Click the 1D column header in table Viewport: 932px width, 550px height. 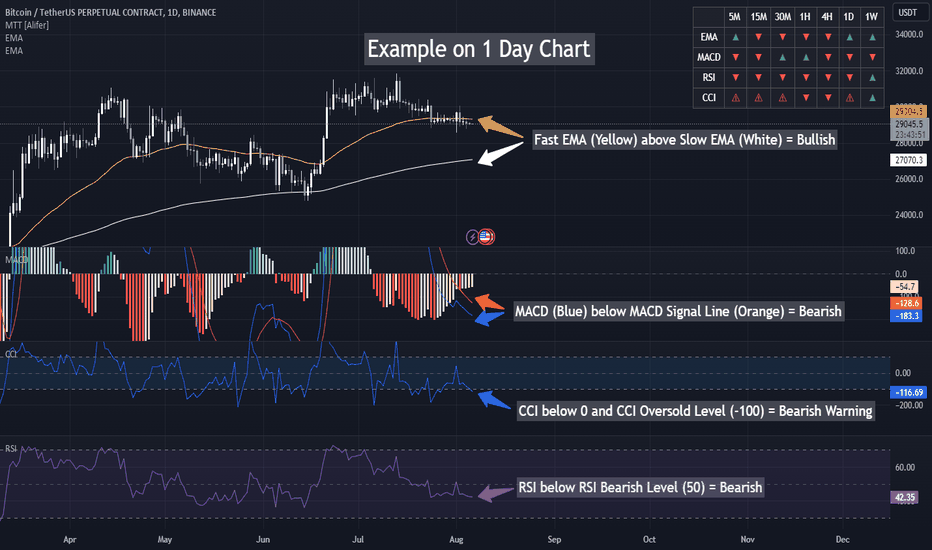point(849,17)
